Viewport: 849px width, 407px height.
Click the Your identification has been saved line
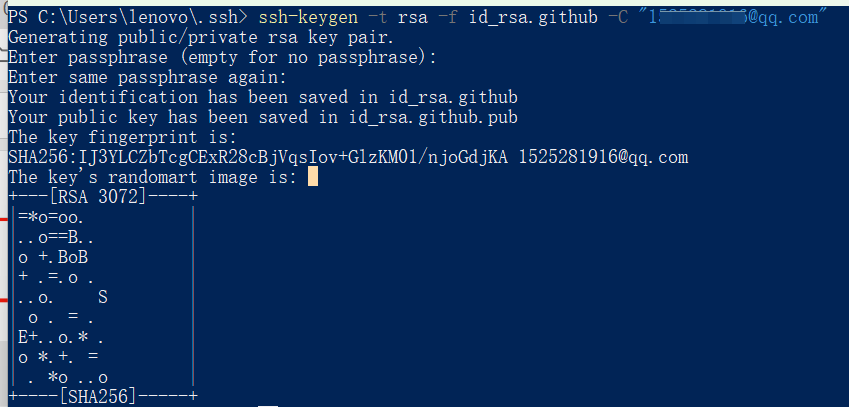tap(263, 97)
